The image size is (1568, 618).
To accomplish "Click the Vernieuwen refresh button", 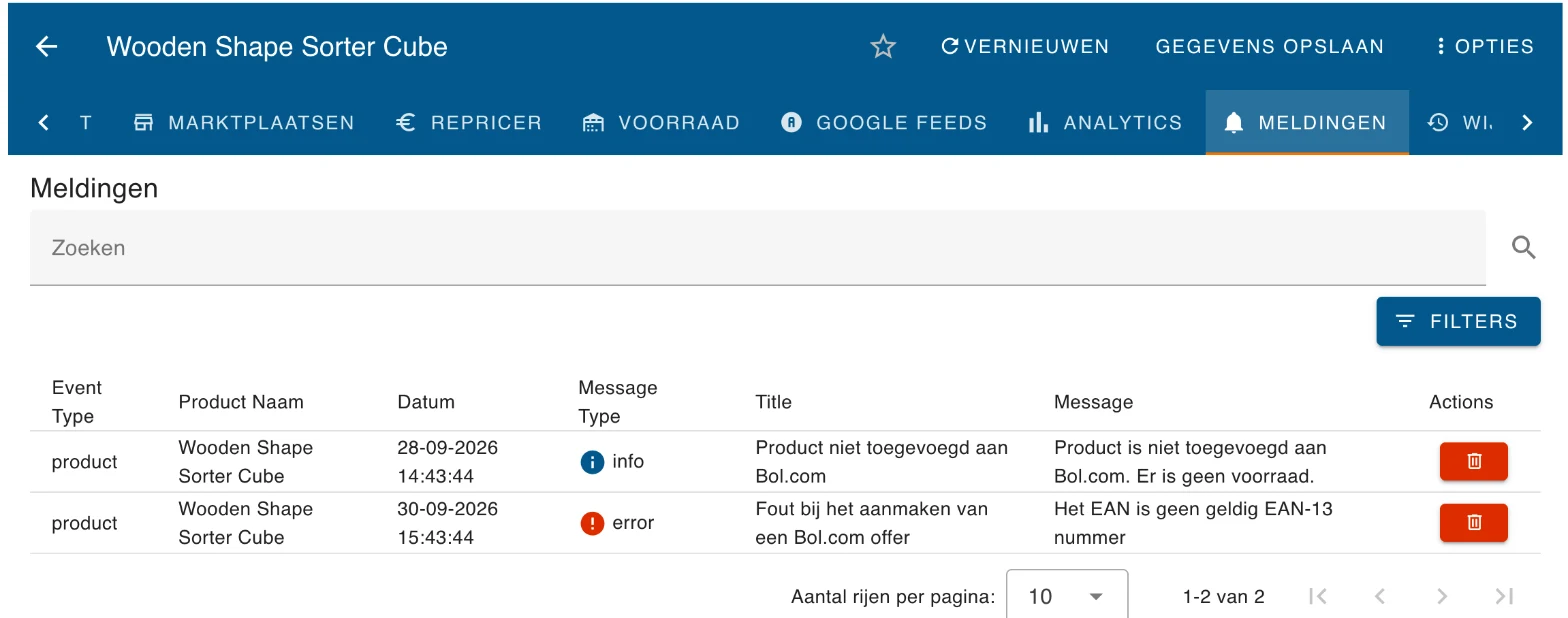I will tap(1025, 47).
